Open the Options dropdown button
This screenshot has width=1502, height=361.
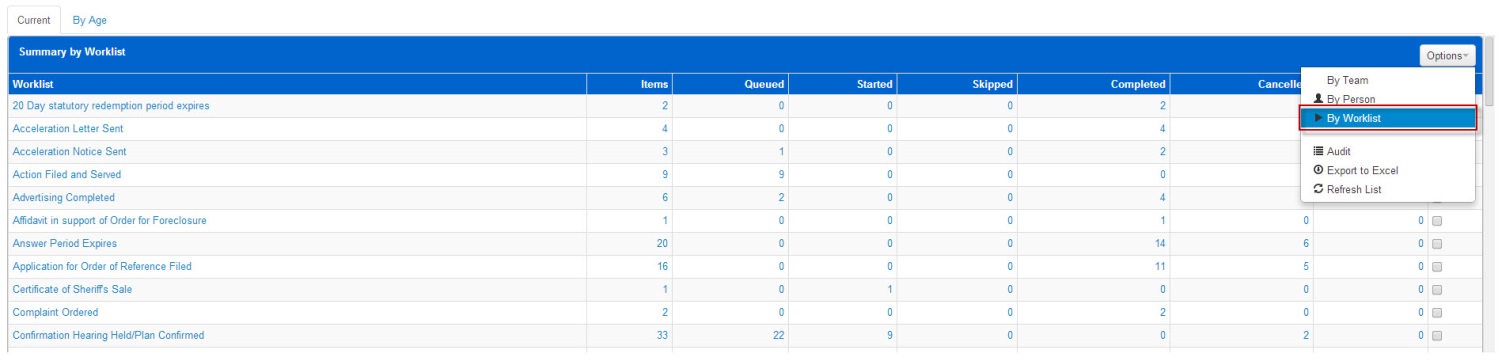point(1447,56)
